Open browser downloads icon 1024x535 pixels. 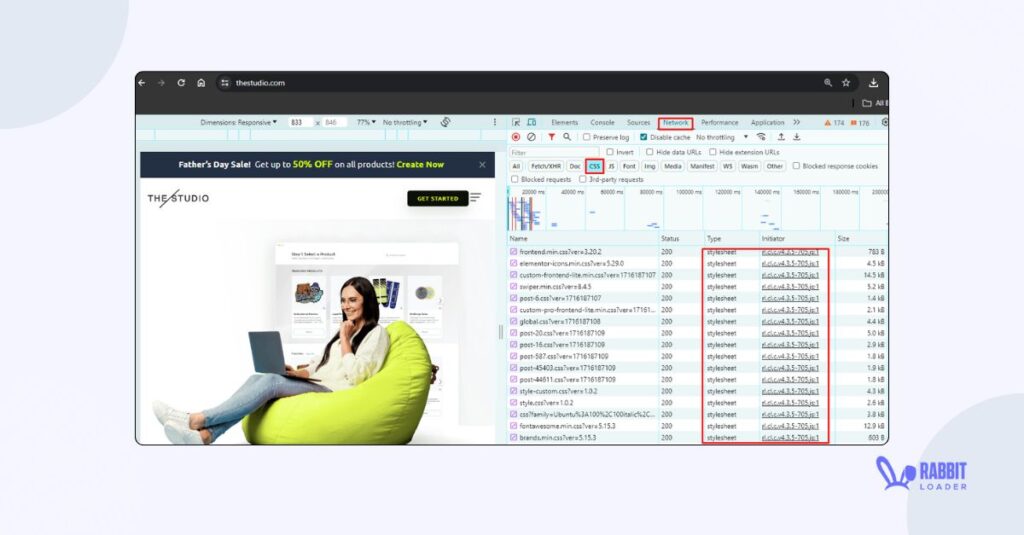point(873,83)
